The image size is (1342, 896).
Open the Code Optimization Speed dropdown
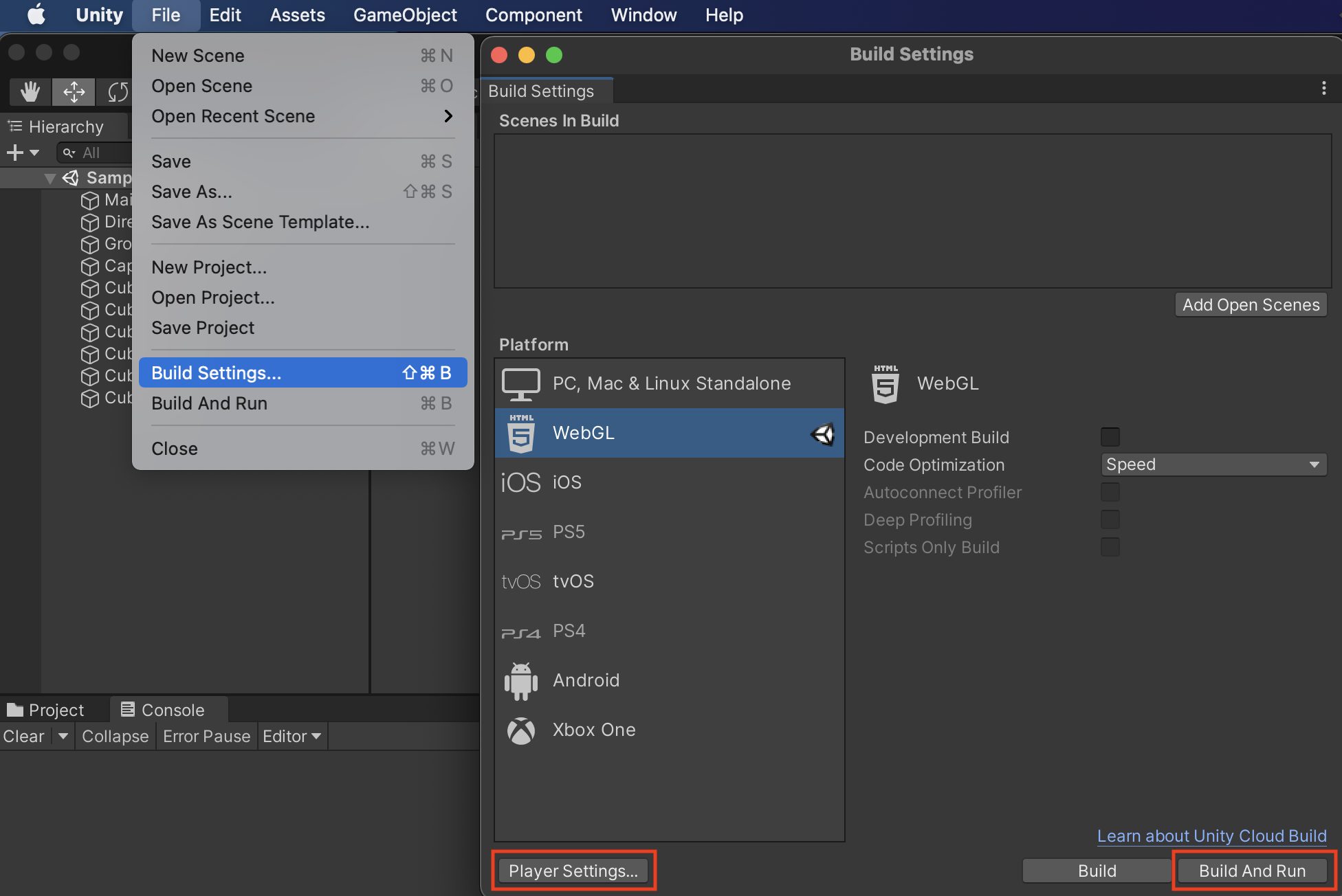coord(1213,464)
